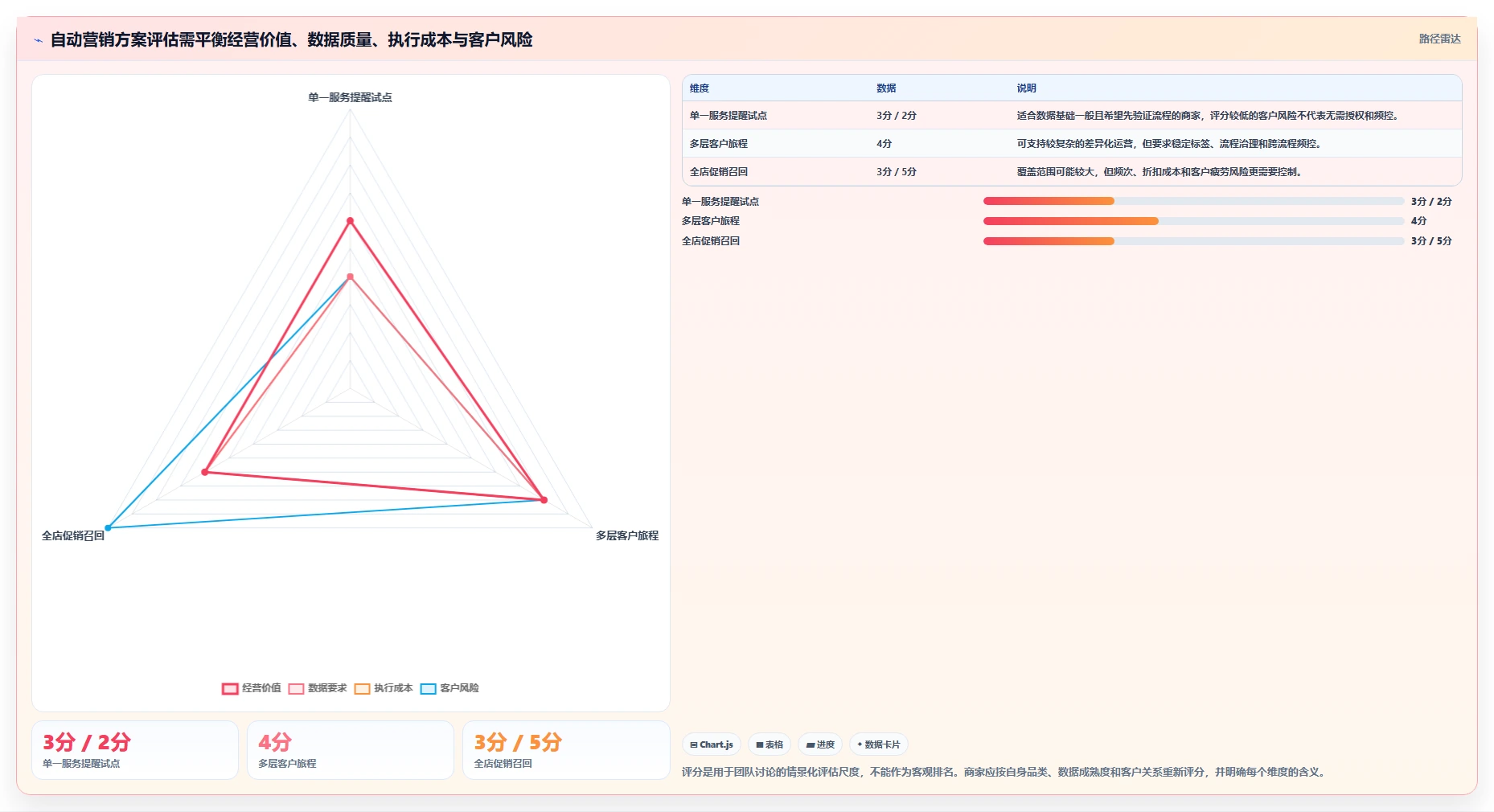The width and height of the screenshot is (1494, 812).
Task: Click the blue radar point at 全店促销召回
Action: [x=108, y=528]
